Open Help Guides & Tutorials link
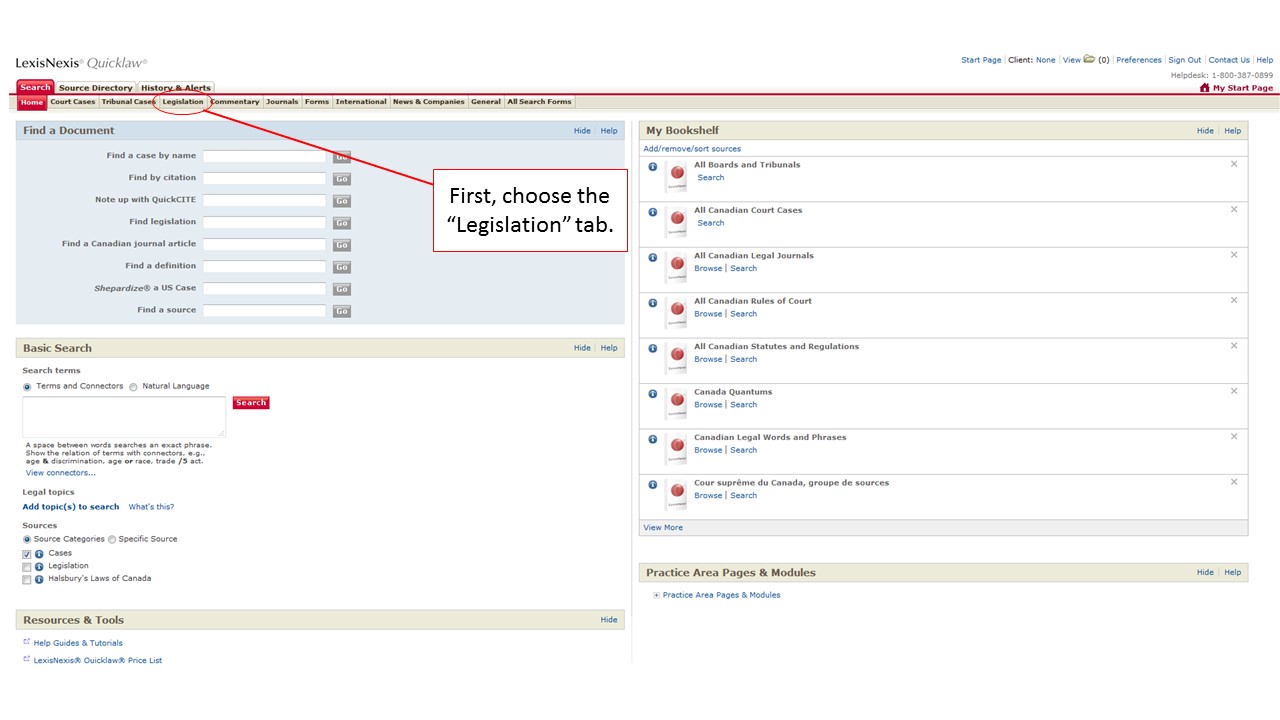1280x720 pixels. 78,643
